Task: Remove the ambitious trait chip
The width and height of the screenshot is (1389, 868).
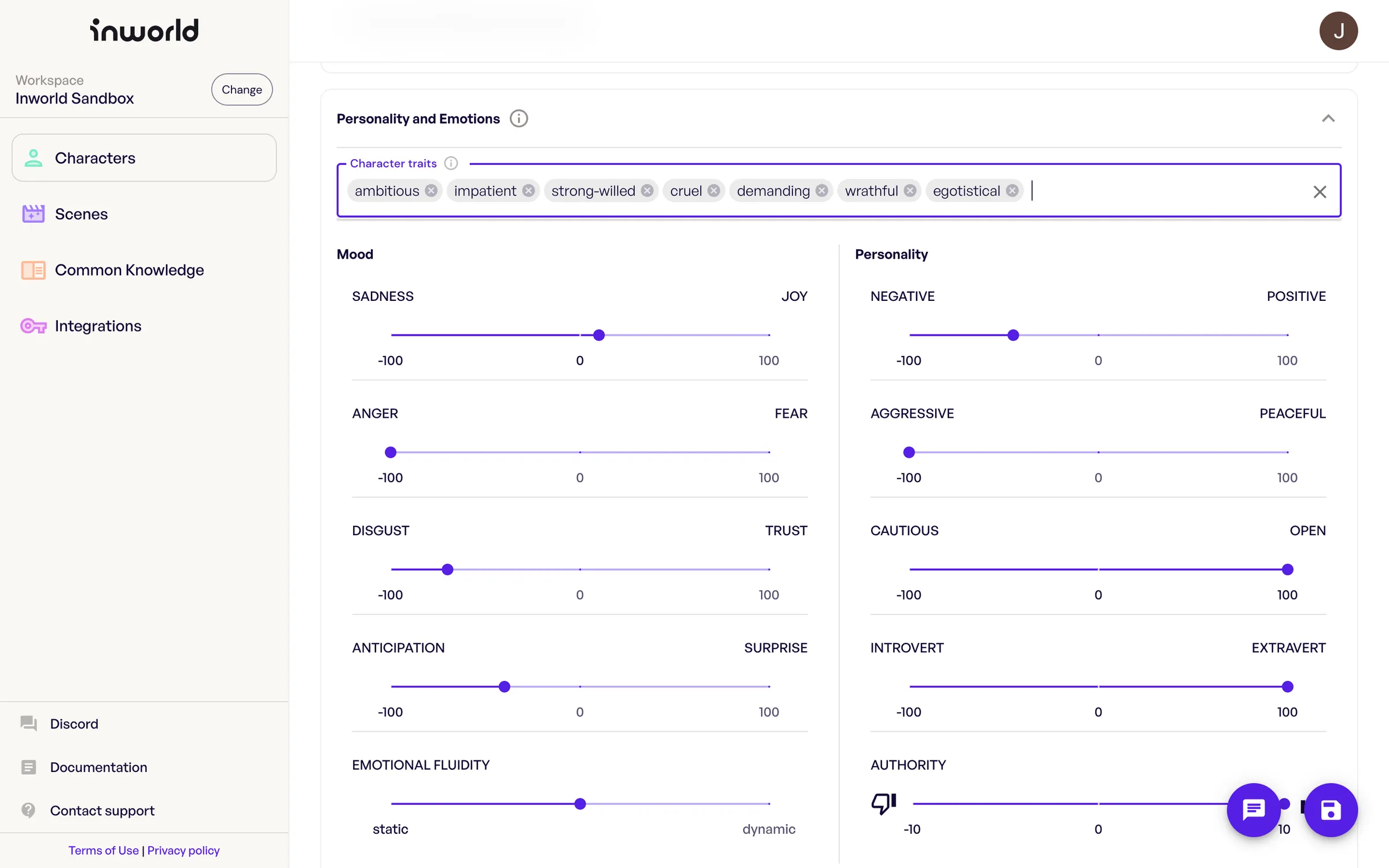Action: click(431, 191)
